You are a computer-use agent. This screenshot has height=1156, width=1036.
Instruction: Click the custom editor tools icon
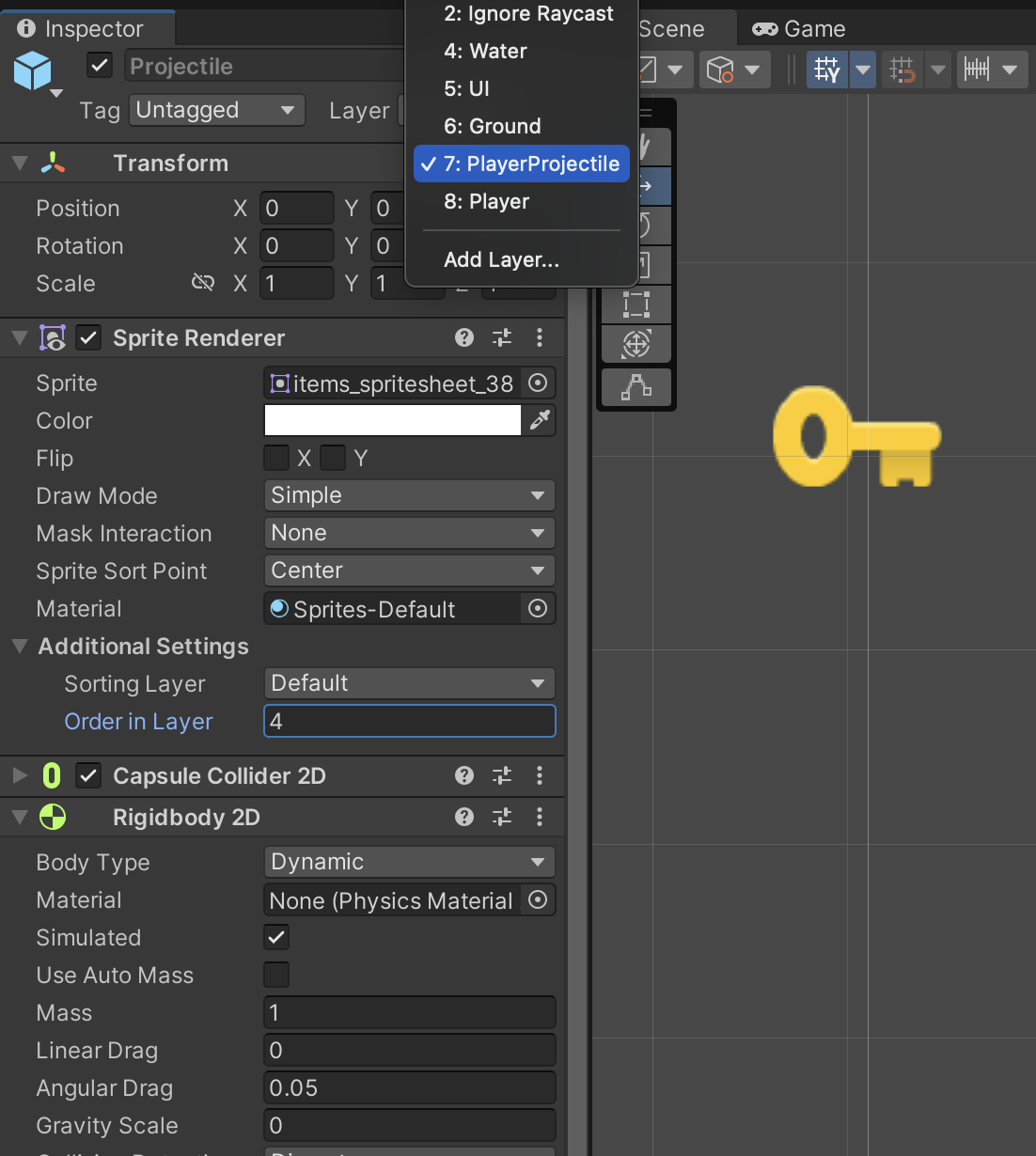tap(636, 386)
